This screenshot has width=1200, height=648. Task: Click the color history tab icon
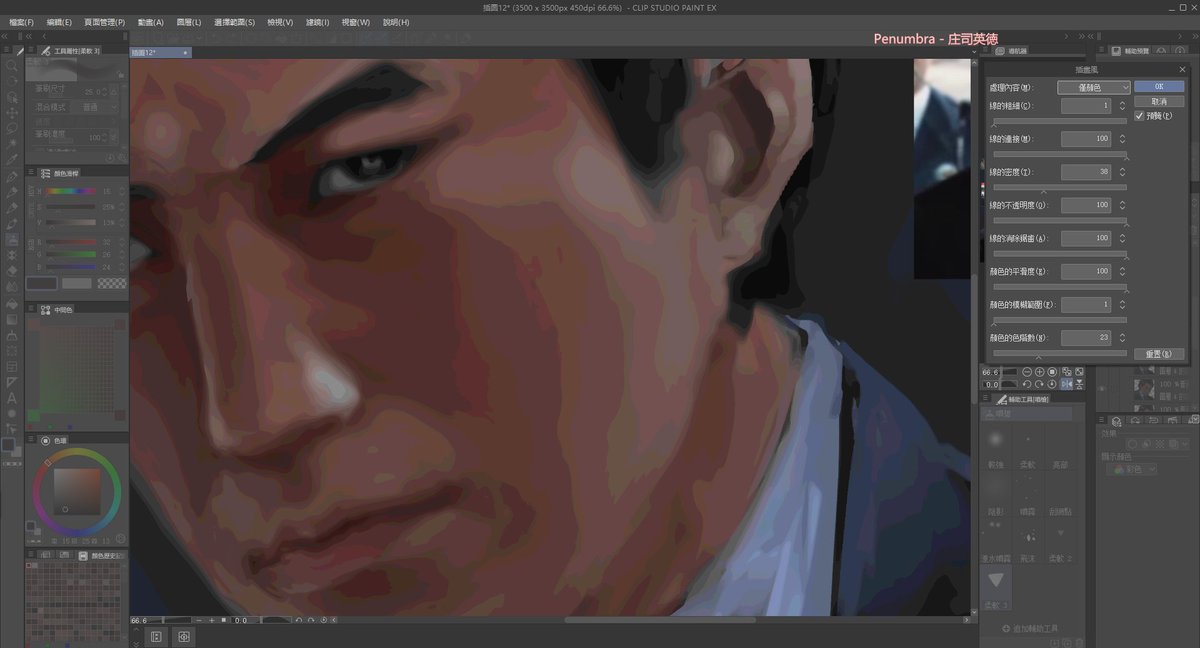point(83,555)
